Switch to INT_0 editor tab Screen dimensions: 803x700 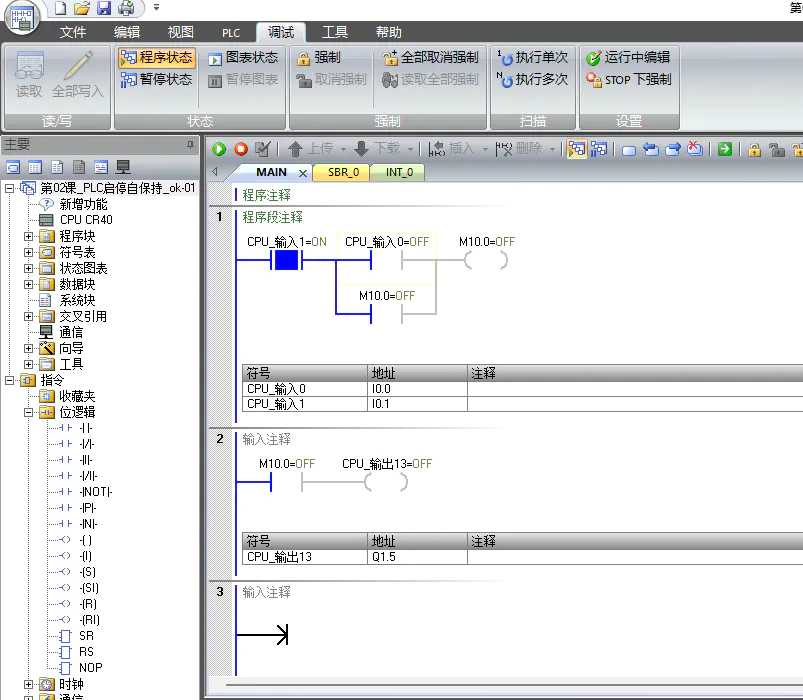point(399,172)
